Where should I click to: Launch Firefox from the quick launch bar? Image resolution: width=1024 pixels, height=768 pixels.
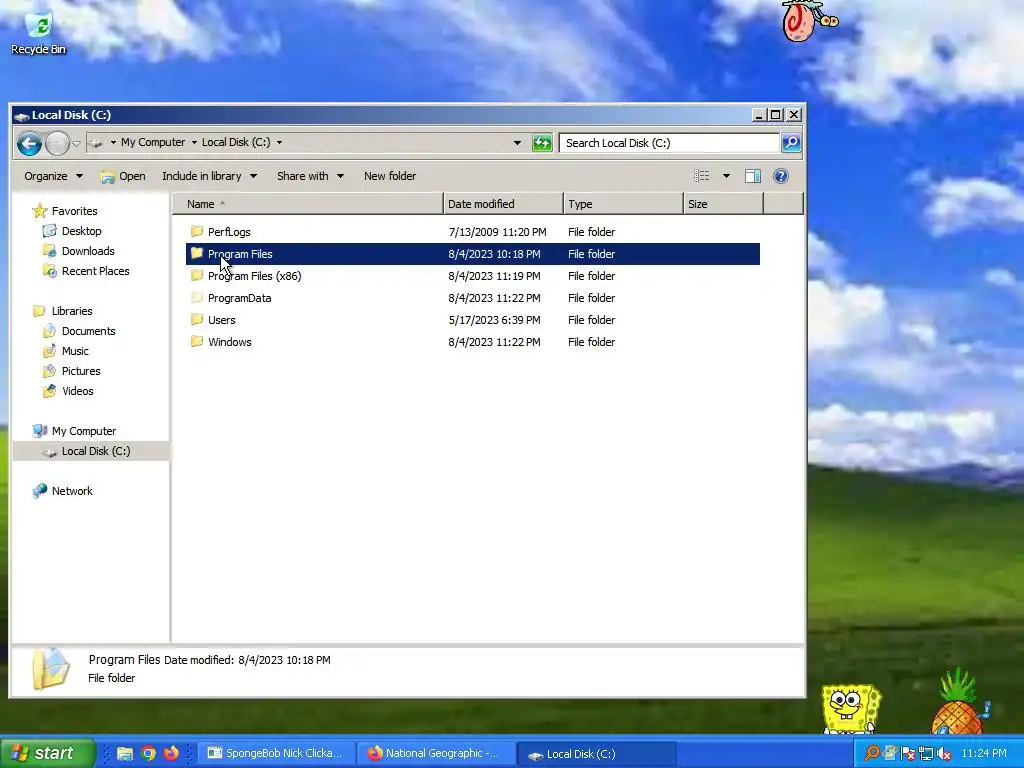pos(171,754)
